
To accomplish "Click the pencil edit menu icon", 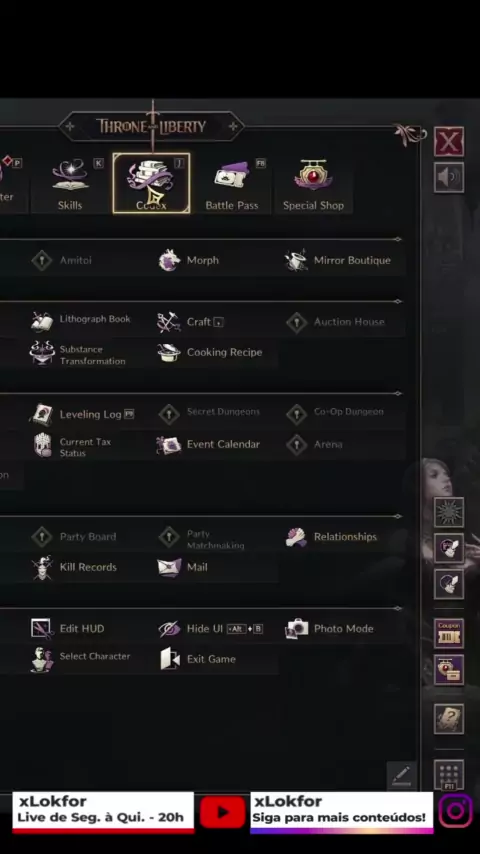I will click(x=402, y=774).
